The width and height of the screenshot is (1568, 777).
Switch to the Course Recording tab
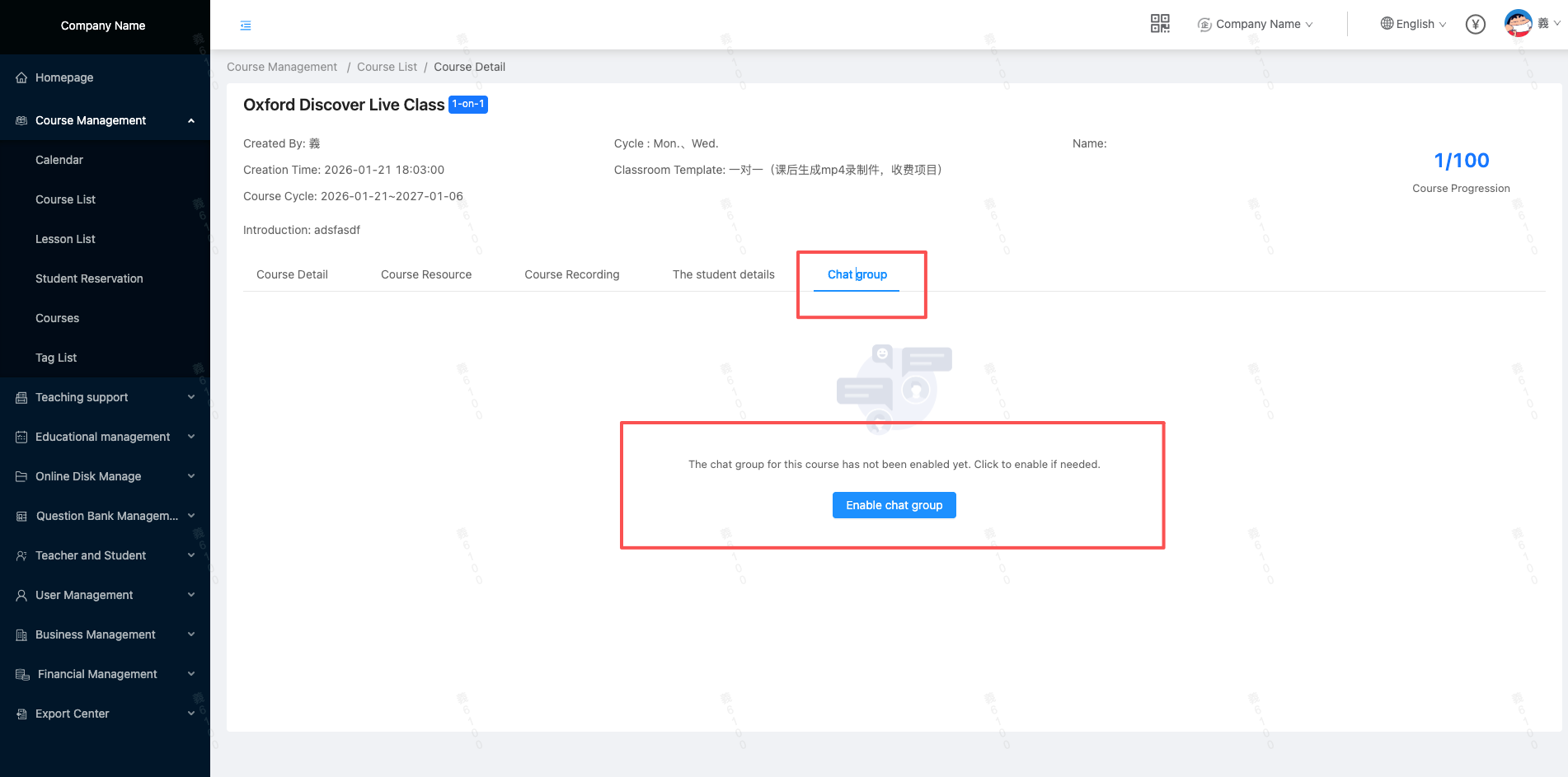point(571,274)
